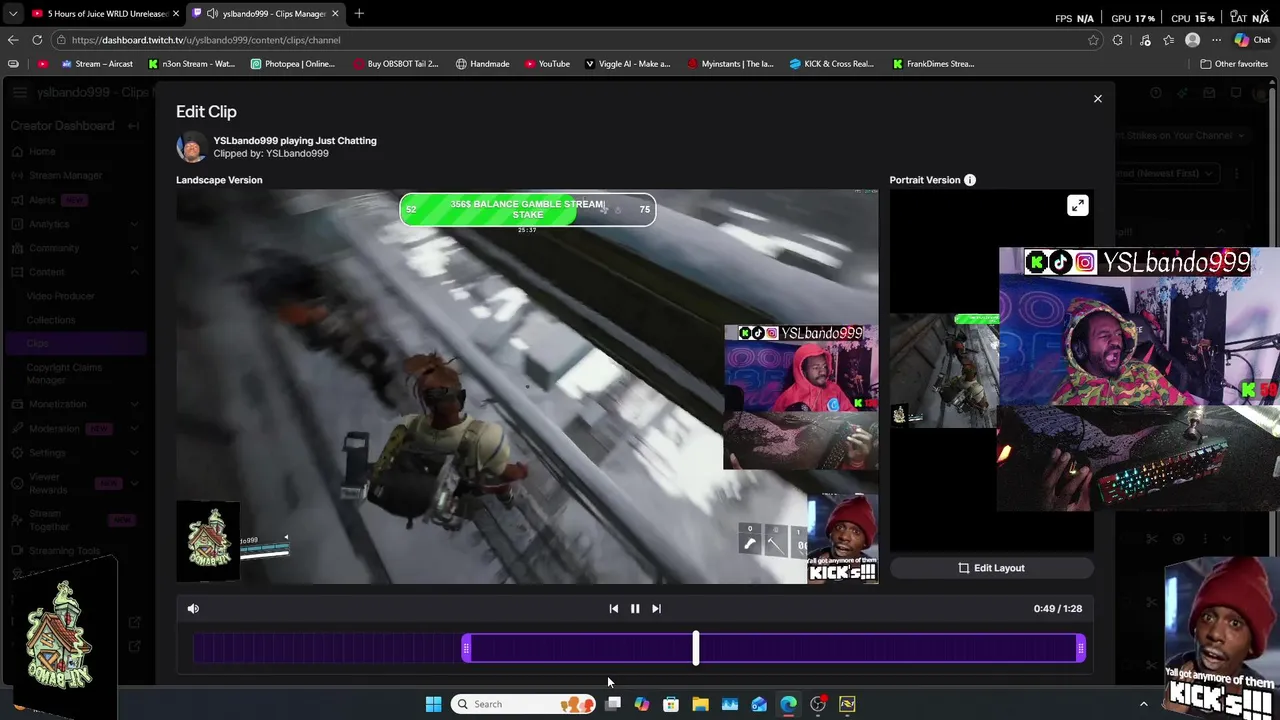The height and width of the screenshot is (720, 1280).
Task: Open the Myinstants bookmark
Action: 730,64
